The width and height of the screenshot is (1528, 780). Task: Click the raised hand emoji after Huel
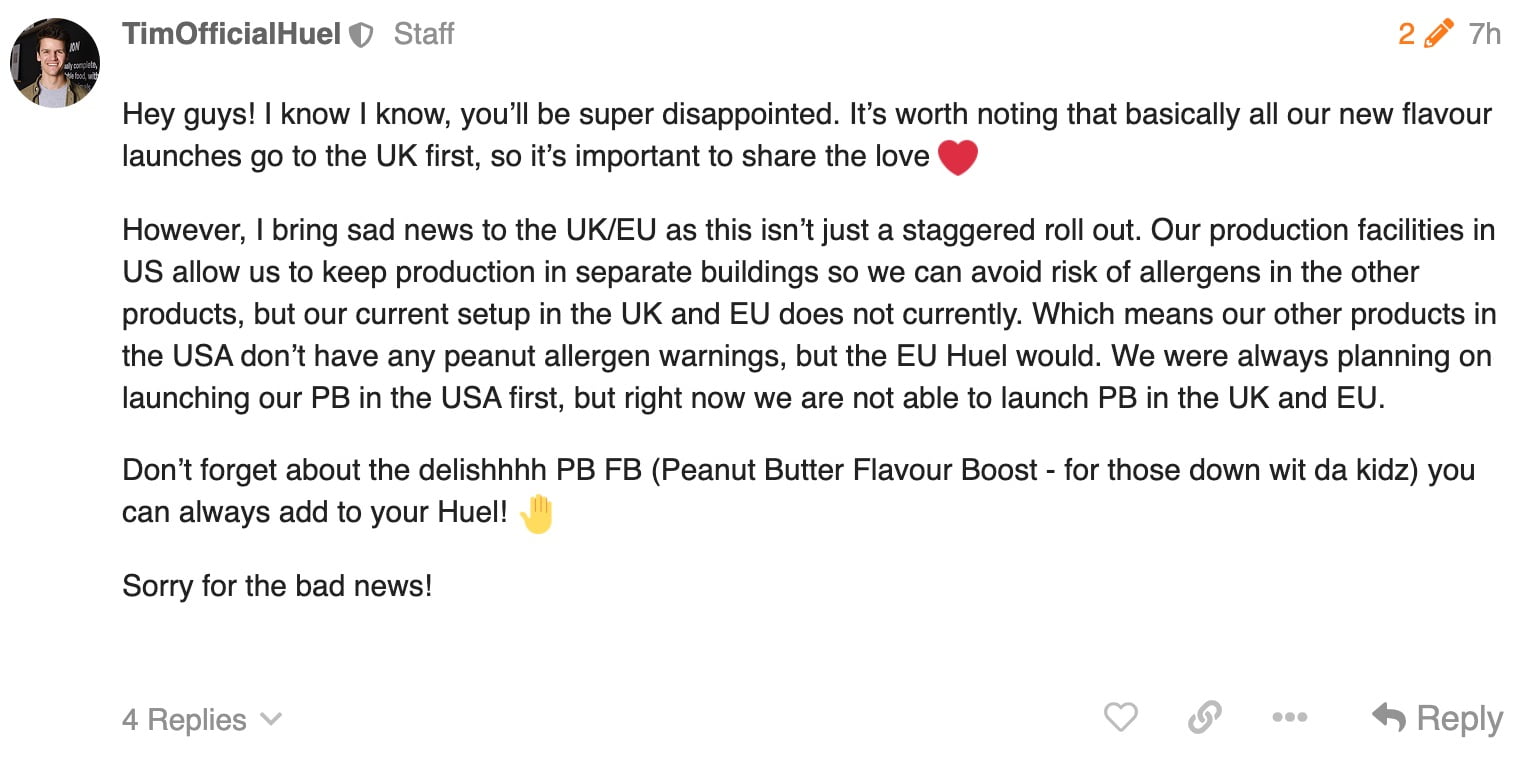tap(537, 514)
